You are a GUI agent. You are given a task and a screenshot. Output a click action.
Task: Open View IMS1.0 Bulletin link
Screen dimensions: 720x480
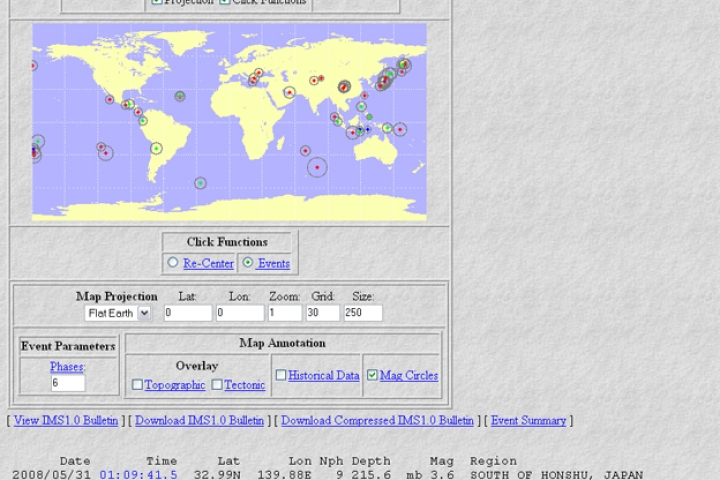[66, 420]
